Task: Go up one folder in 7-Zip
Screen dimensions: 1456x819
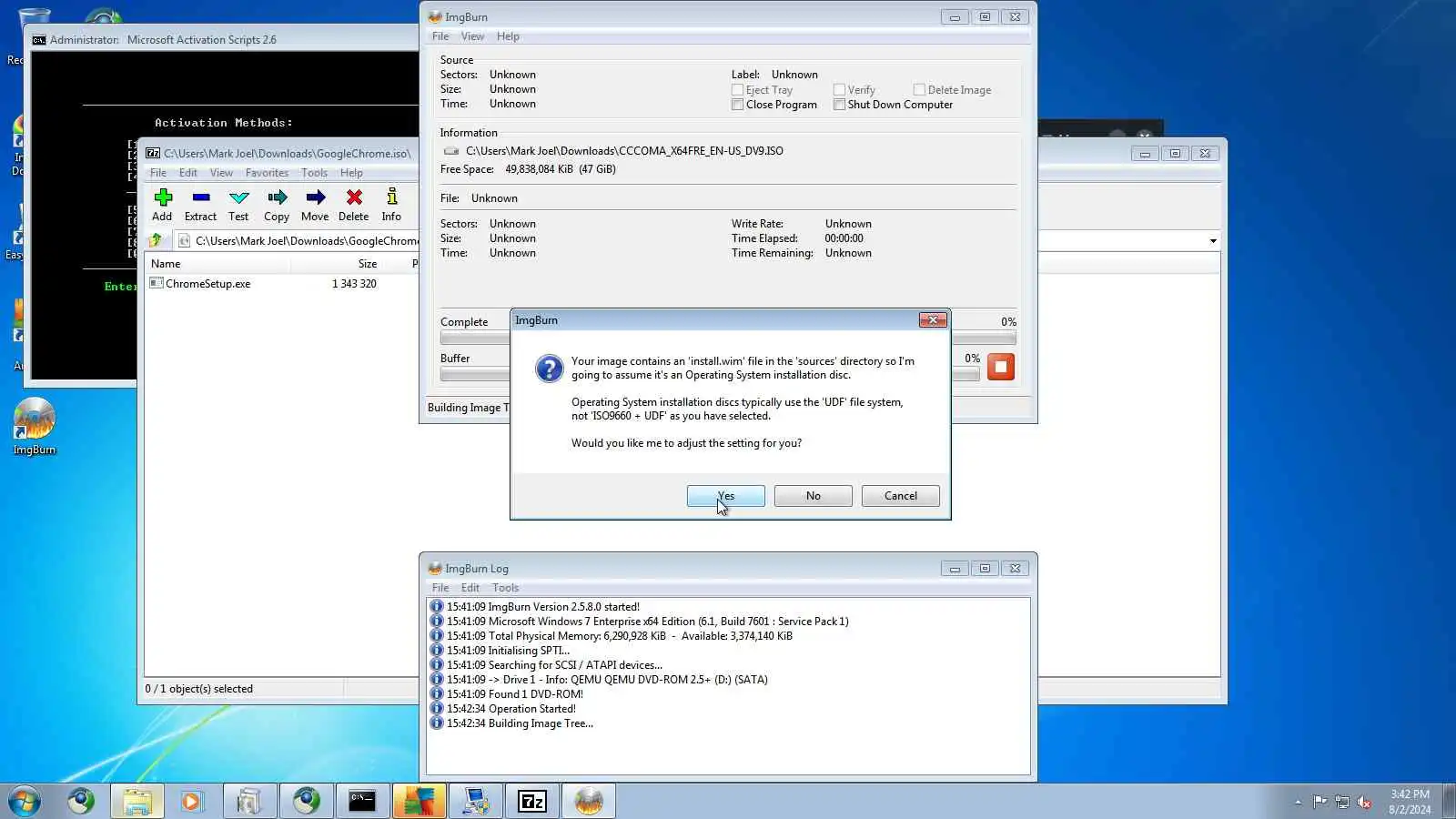Action: click(156, 240)
